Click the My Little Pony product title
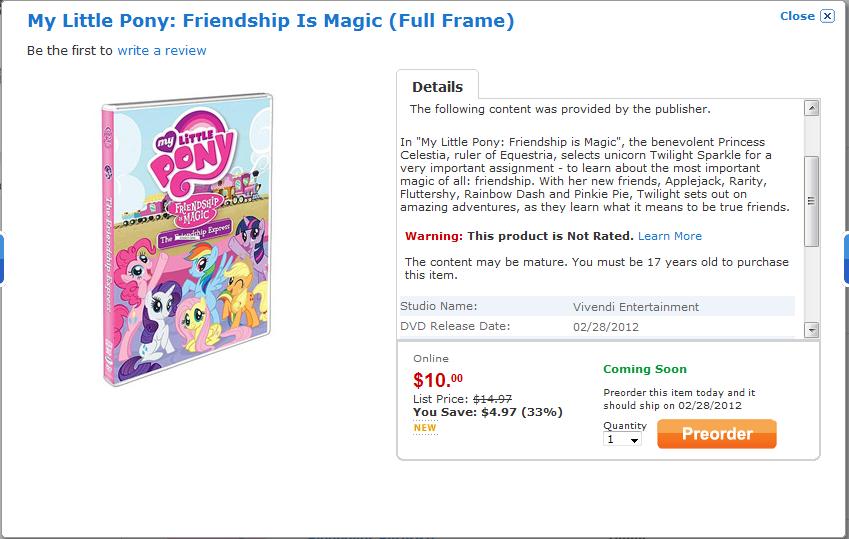The width and height of the screenshot is (849, 539). (271, 20)
